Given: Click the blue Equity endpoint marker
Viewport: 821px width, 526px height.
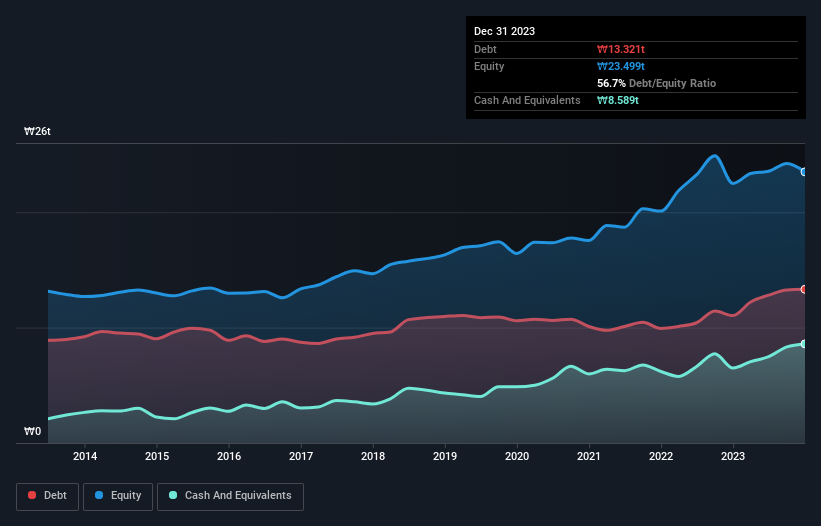Looking at the screenshot, I should [x=804, y=172].
